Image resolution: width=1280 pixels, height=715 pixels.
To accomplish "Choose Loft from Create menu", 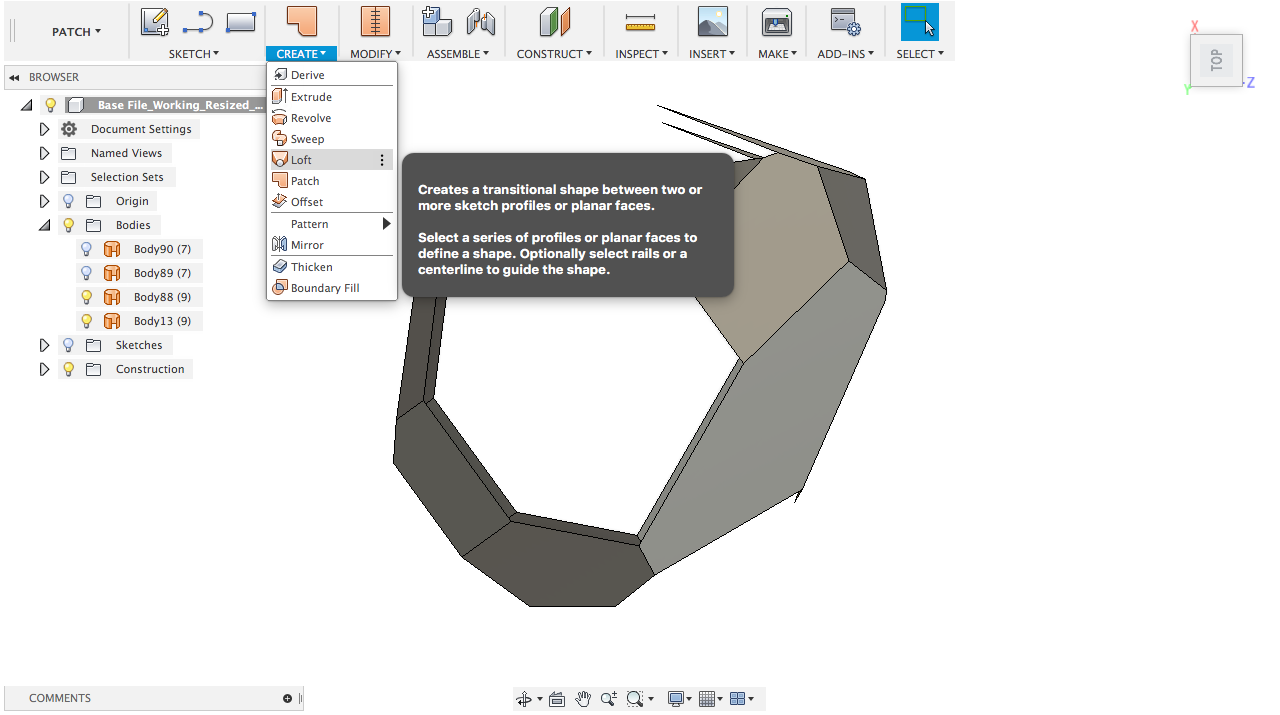I will 332,160.
